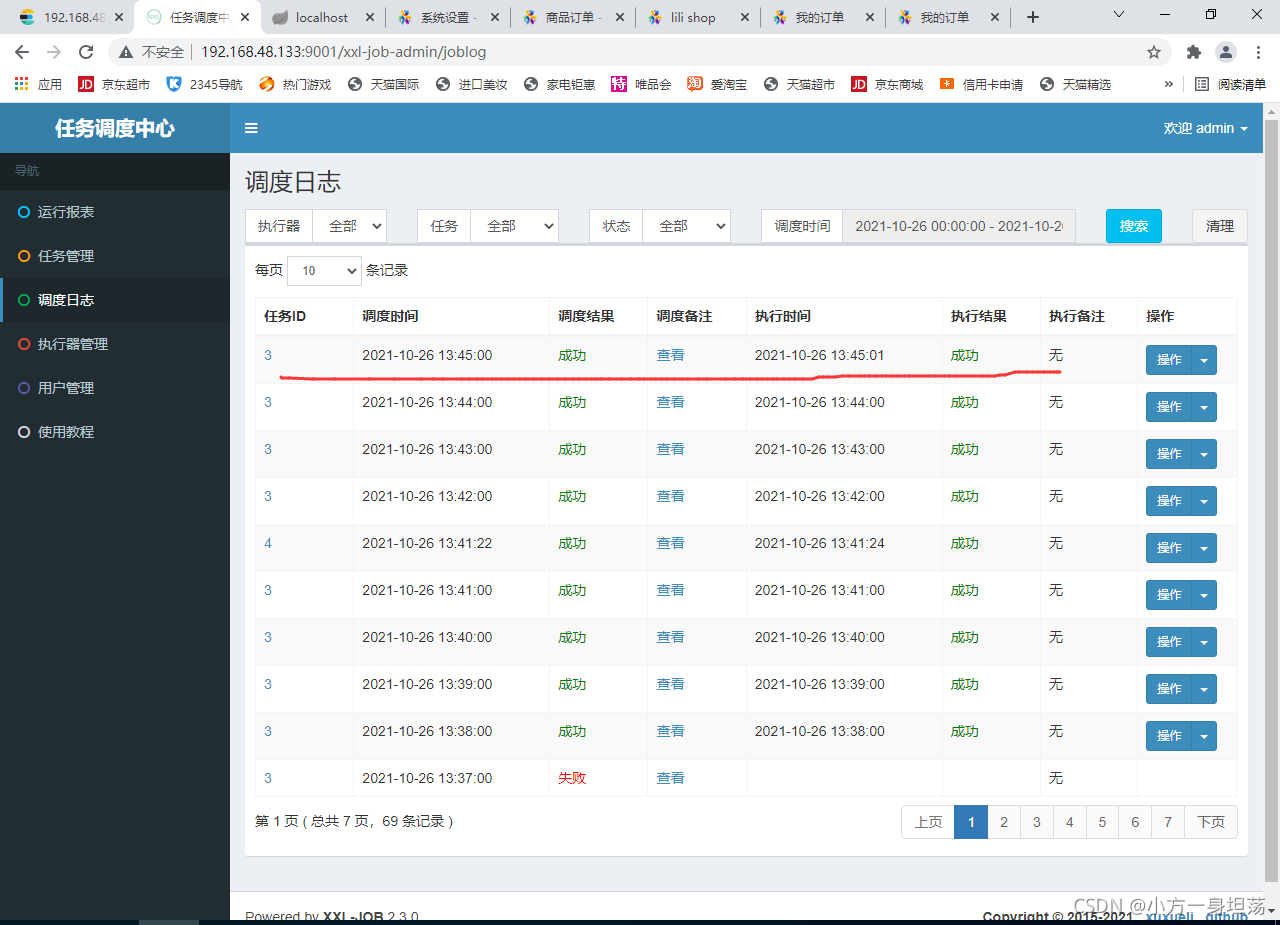The width and height of the screenshot is (1280, 925).
Task: Click the browser address bar URL
Action: pos(344,52)
